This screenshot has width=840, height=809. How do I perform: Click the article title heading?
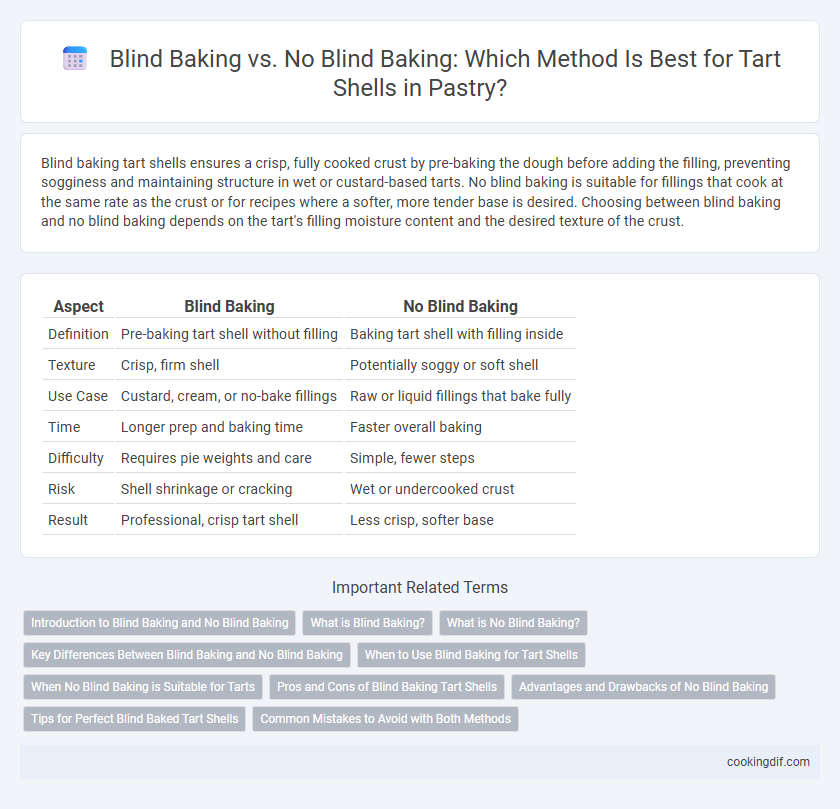pos(445,73)
